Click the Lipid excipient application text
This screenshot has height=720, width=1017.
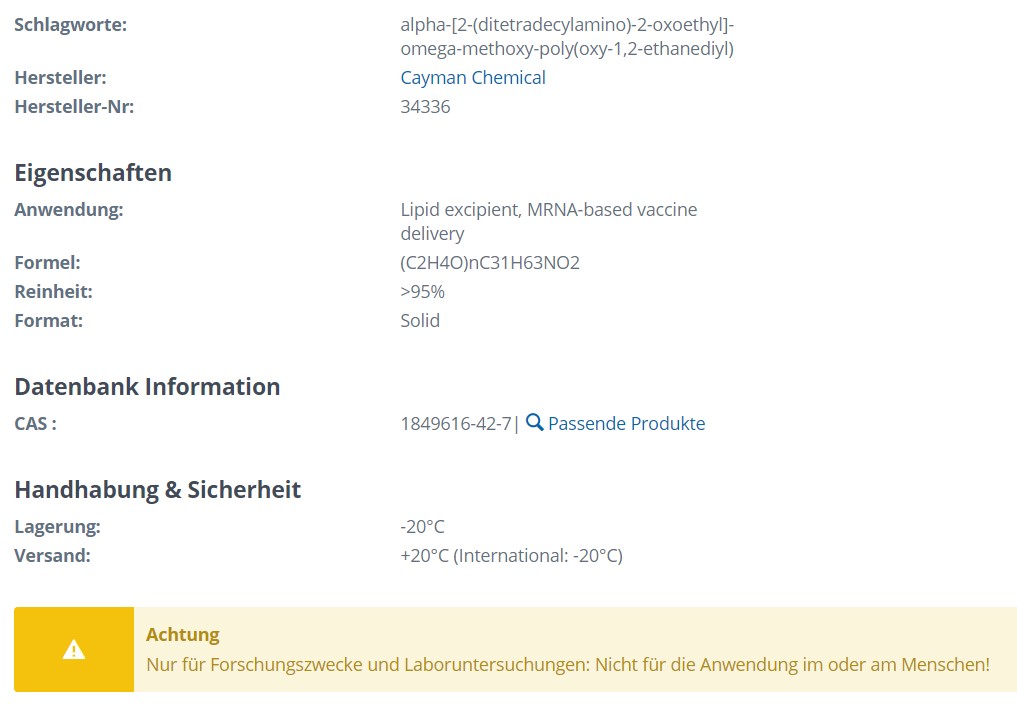(x=549, y=221)
